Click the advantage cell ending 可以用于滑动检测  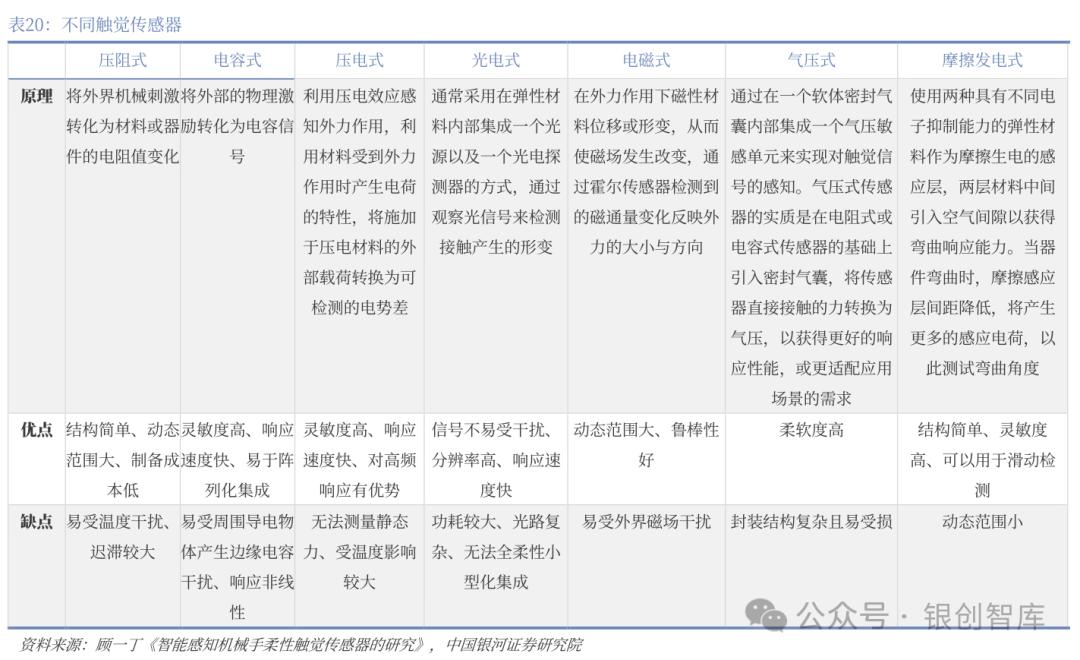tap(982, 460)
